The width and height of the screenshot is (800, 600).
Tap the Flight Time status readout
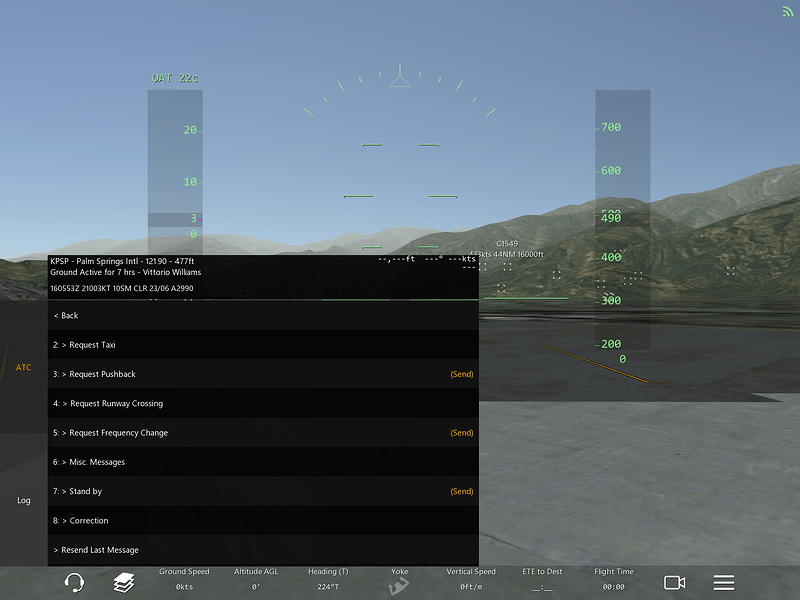614,580
